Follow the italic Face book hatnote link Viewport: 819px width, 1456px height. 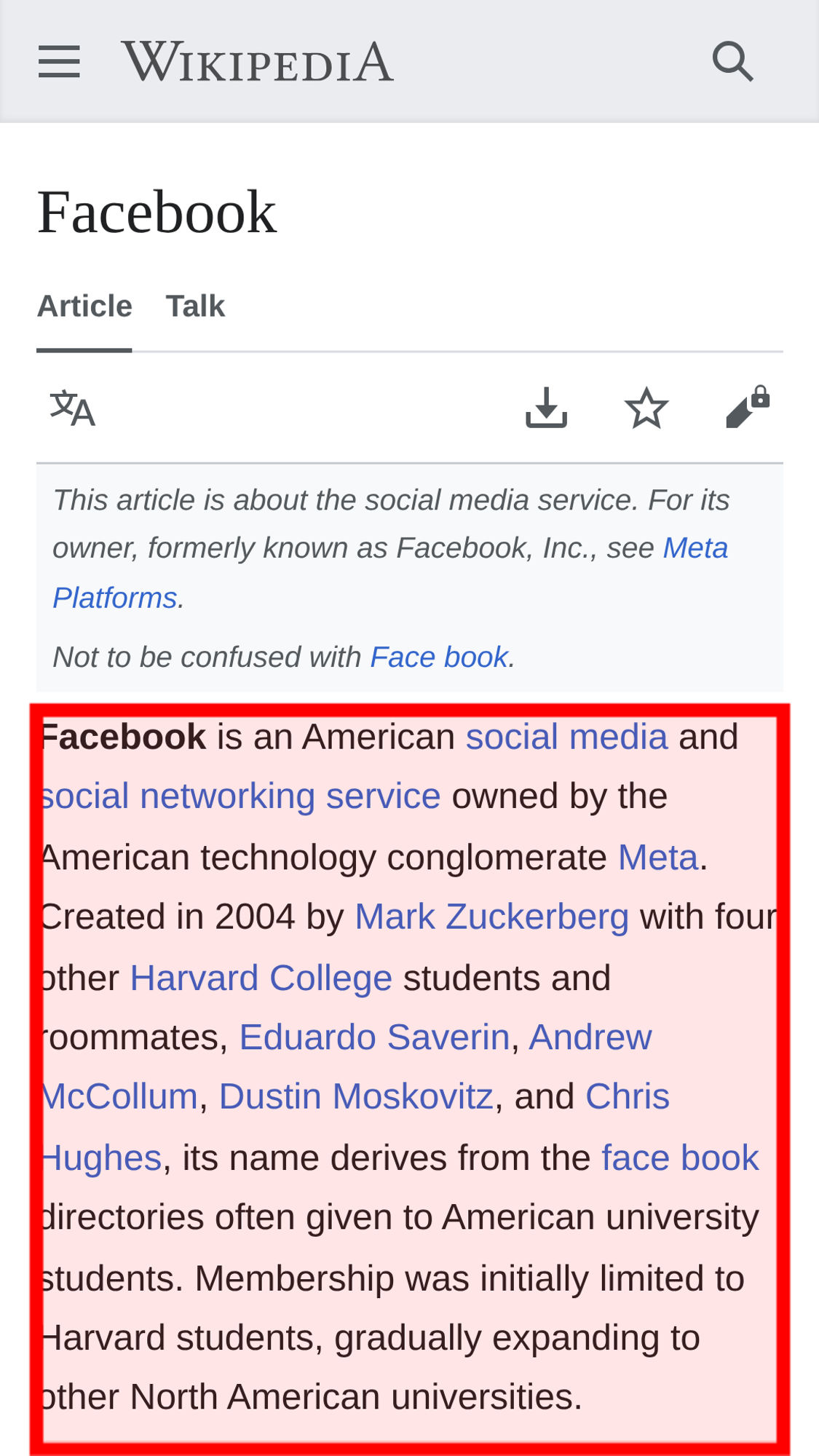click(439, 657)
